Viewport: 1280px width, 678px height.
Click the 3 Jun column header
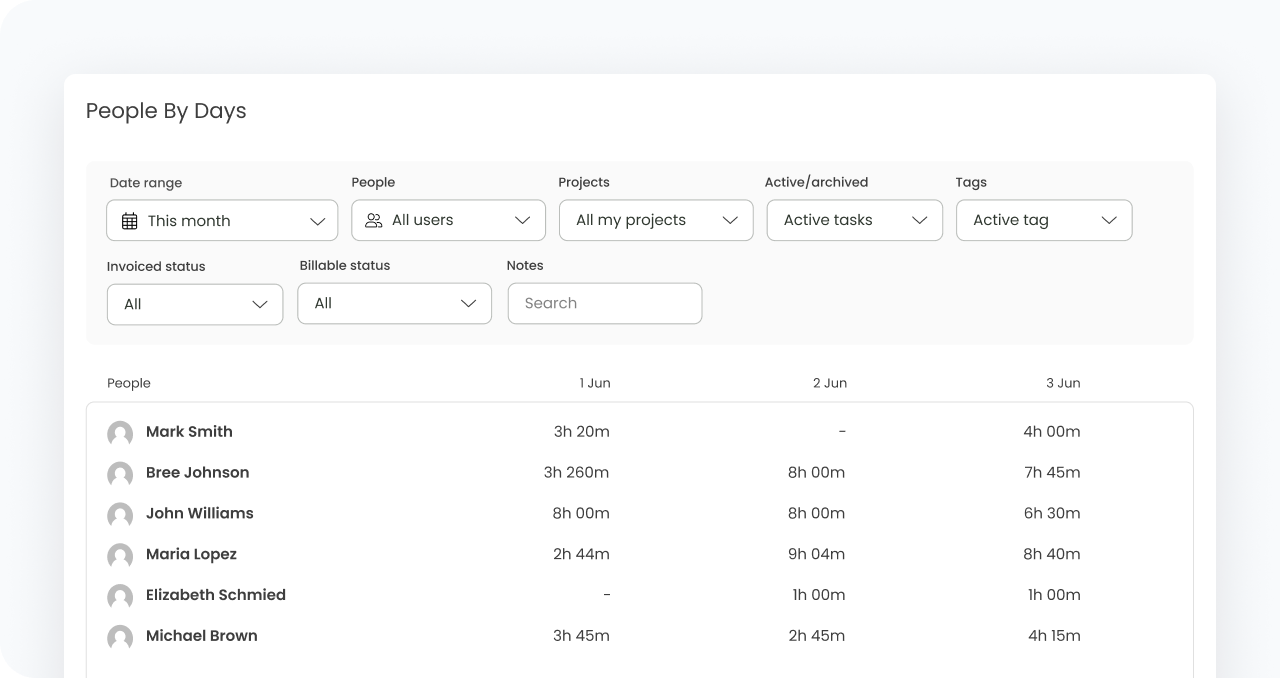(1063, 383)
